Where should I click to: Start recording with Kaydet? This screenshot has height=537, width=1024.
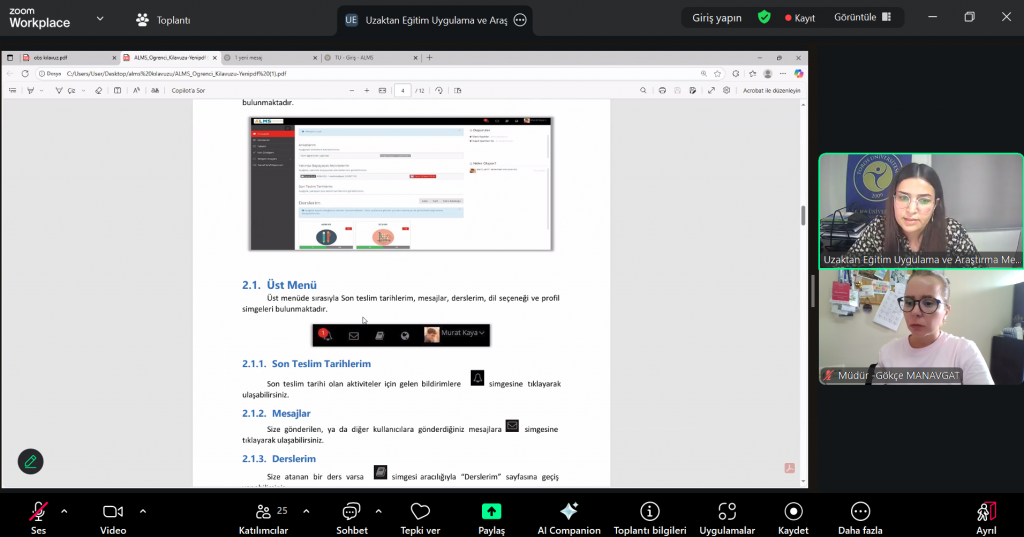(793, 516)
